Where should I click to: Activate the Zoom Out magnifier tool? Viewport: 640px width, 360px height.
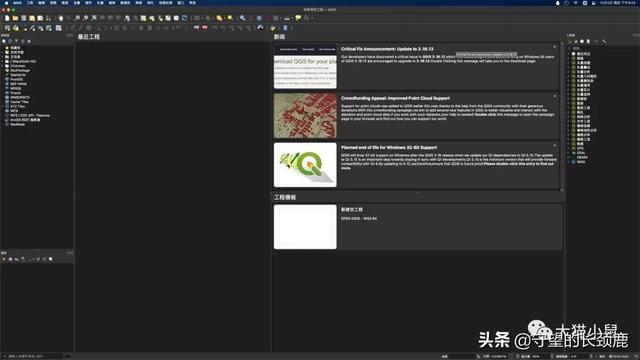coord(85,18)
